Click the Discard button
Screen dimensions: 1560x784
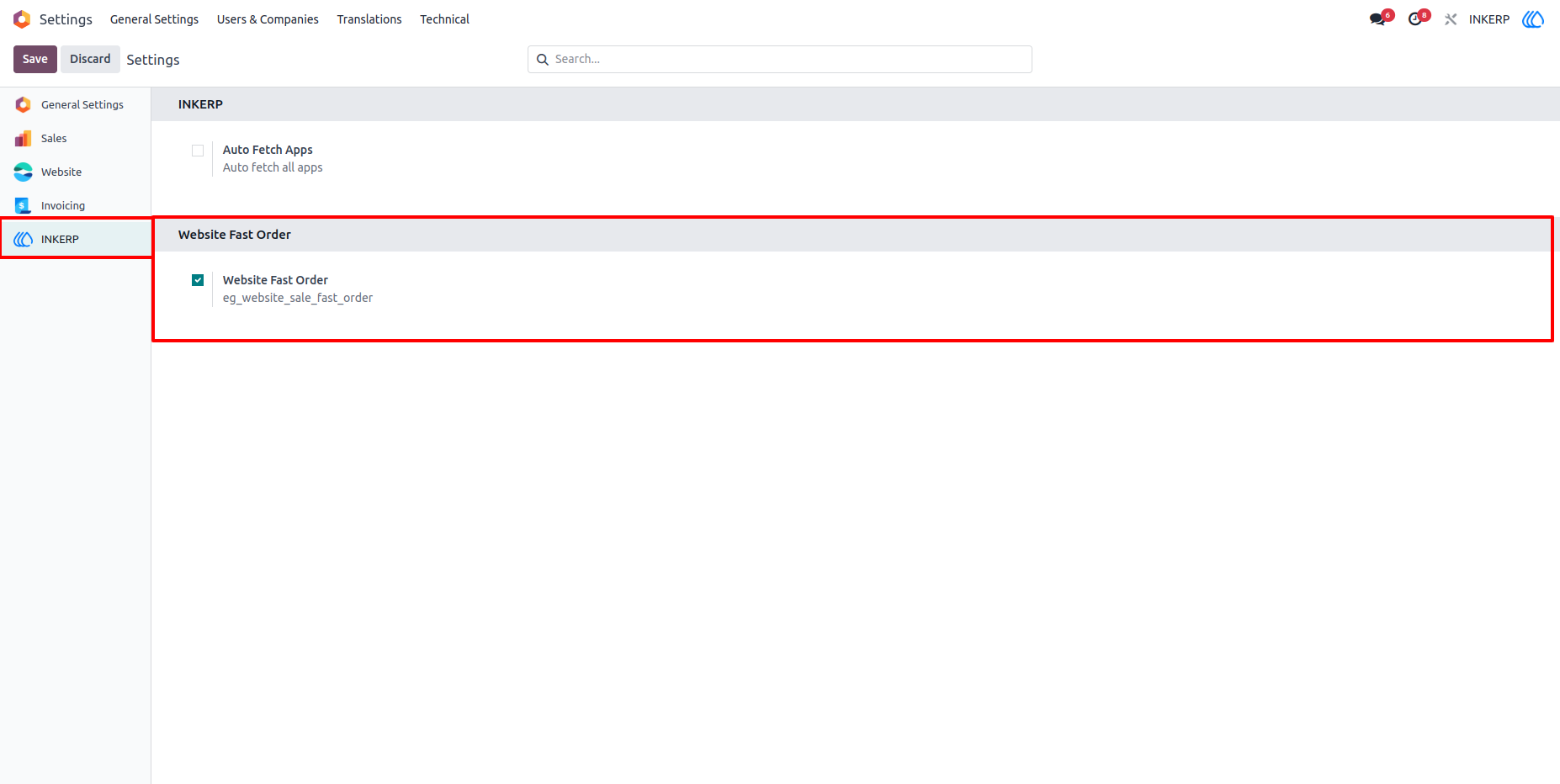coord(90,59)
